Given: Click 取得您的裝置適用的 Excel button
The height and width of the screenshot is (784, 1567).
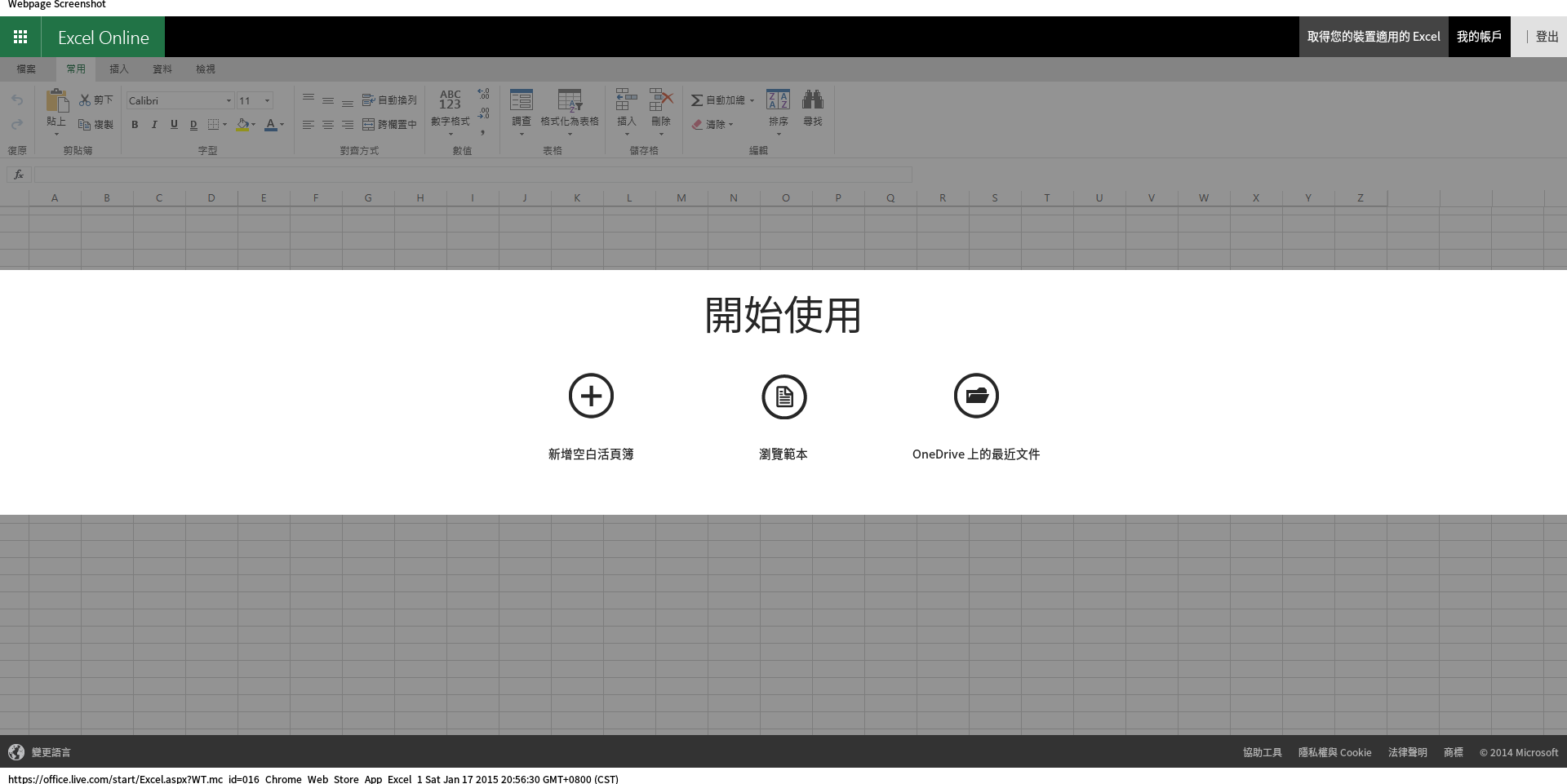Looking at the screenshot, I should (x=1374, y=37).
